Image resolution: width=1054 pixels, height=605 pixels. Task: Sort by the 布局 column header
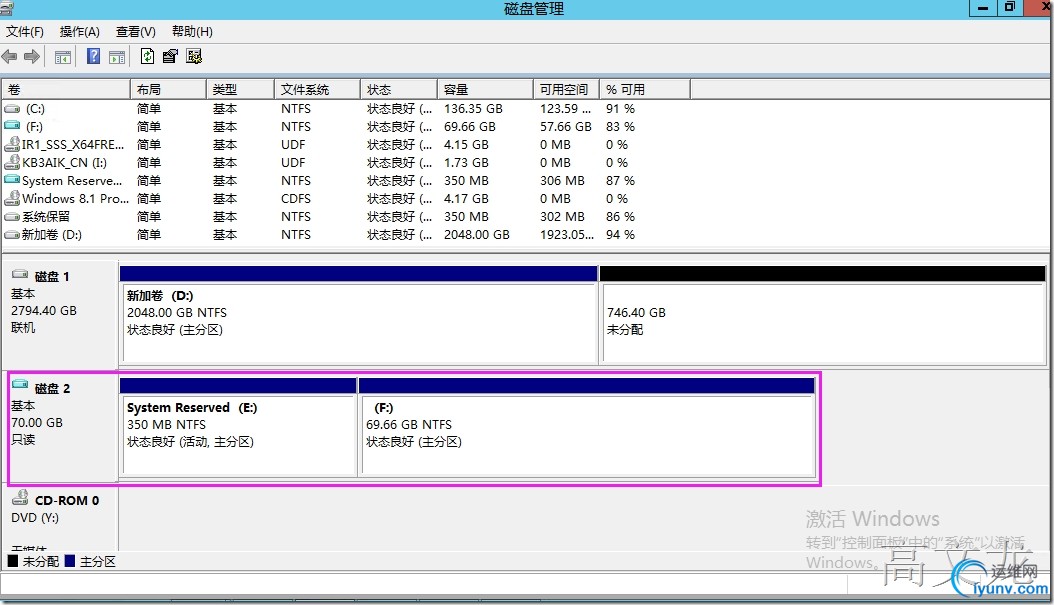point(168,89)
